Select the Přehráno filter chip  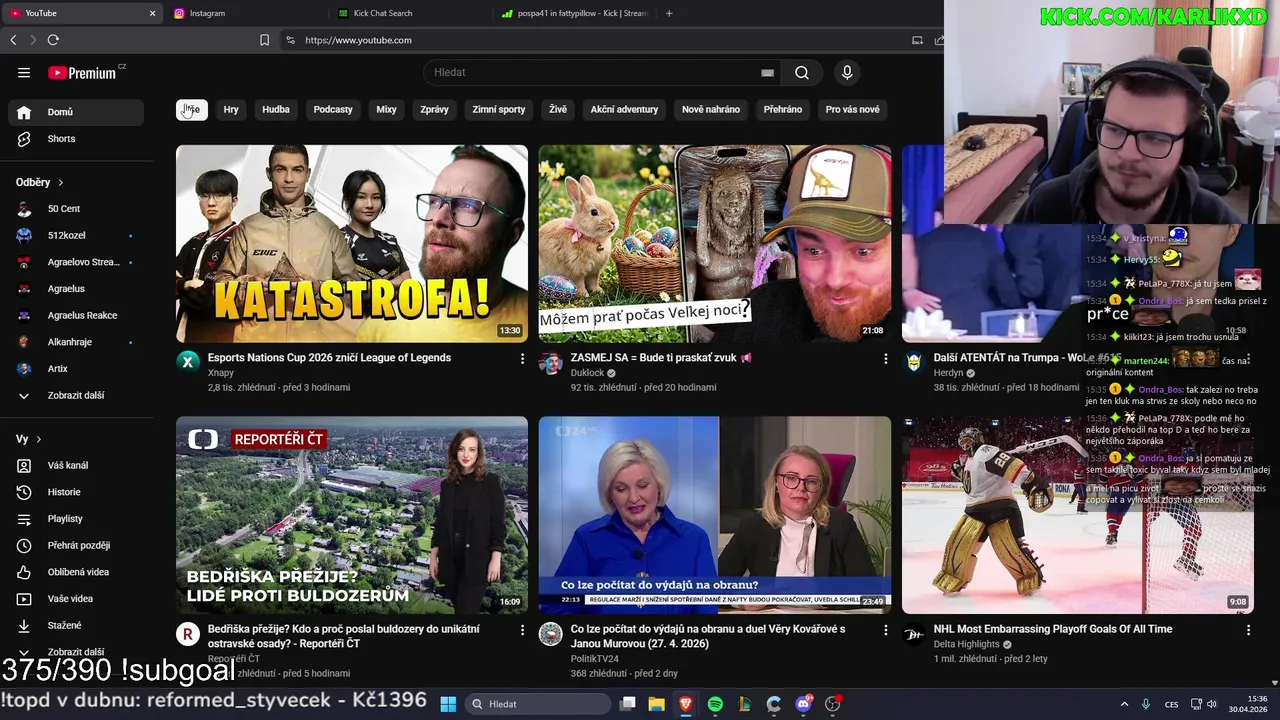click(x=783, y=110)
